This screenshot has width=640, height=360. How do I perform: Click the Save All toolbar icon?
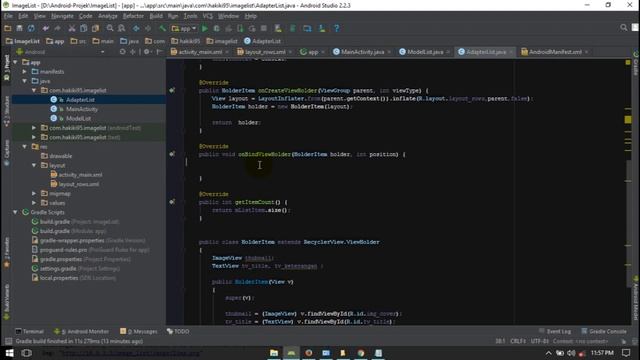click(x=19, y=28)
